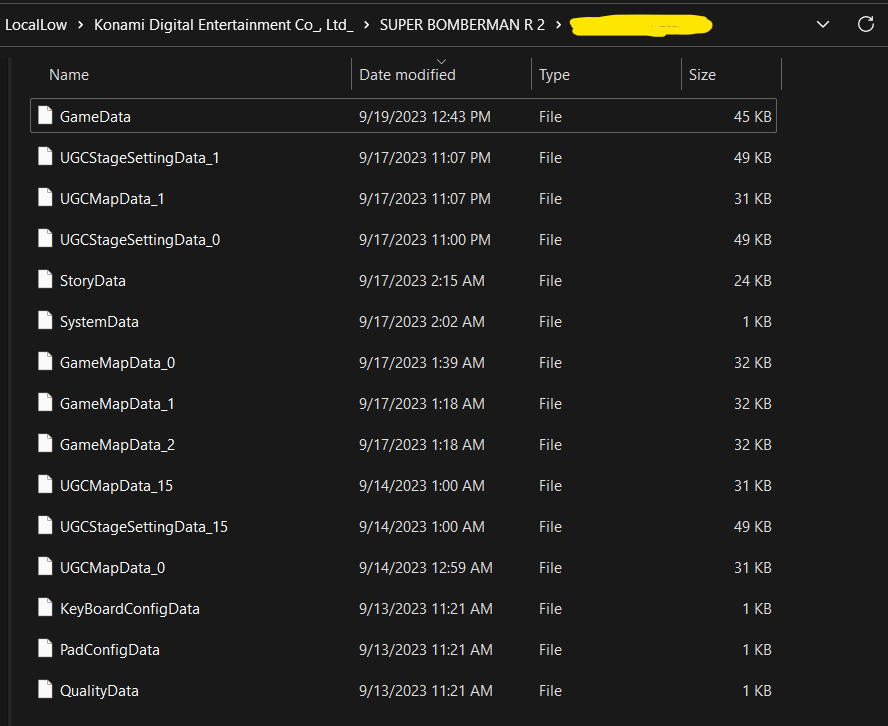Viewport: 888px width, 726px height.
Task: Click the PadConfigData file icon
Action: [44, 649]
